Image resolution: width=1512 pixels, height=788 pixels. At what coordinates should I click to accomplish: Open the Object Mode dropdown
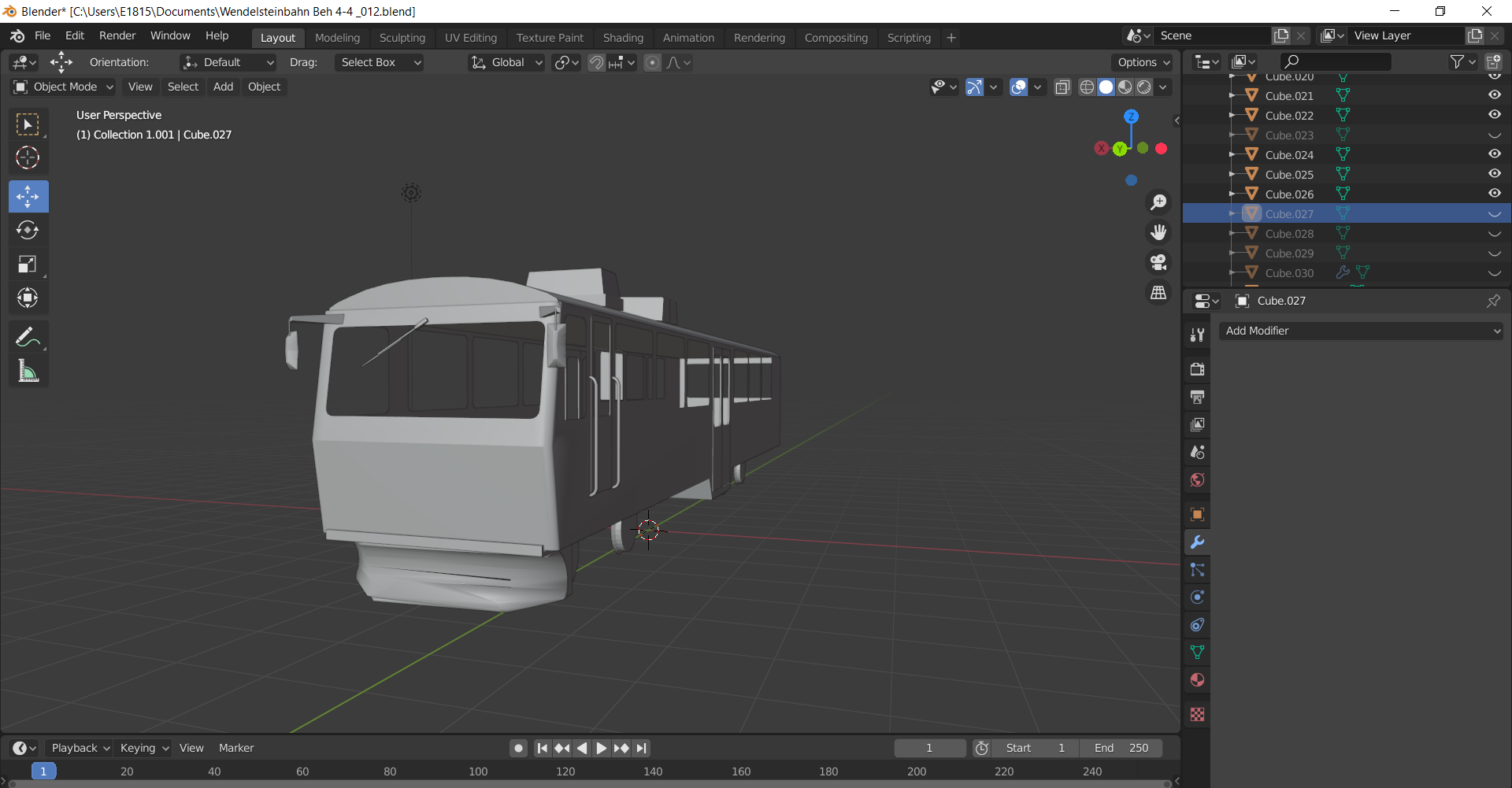pyautogui.click(x=65, y=87)
